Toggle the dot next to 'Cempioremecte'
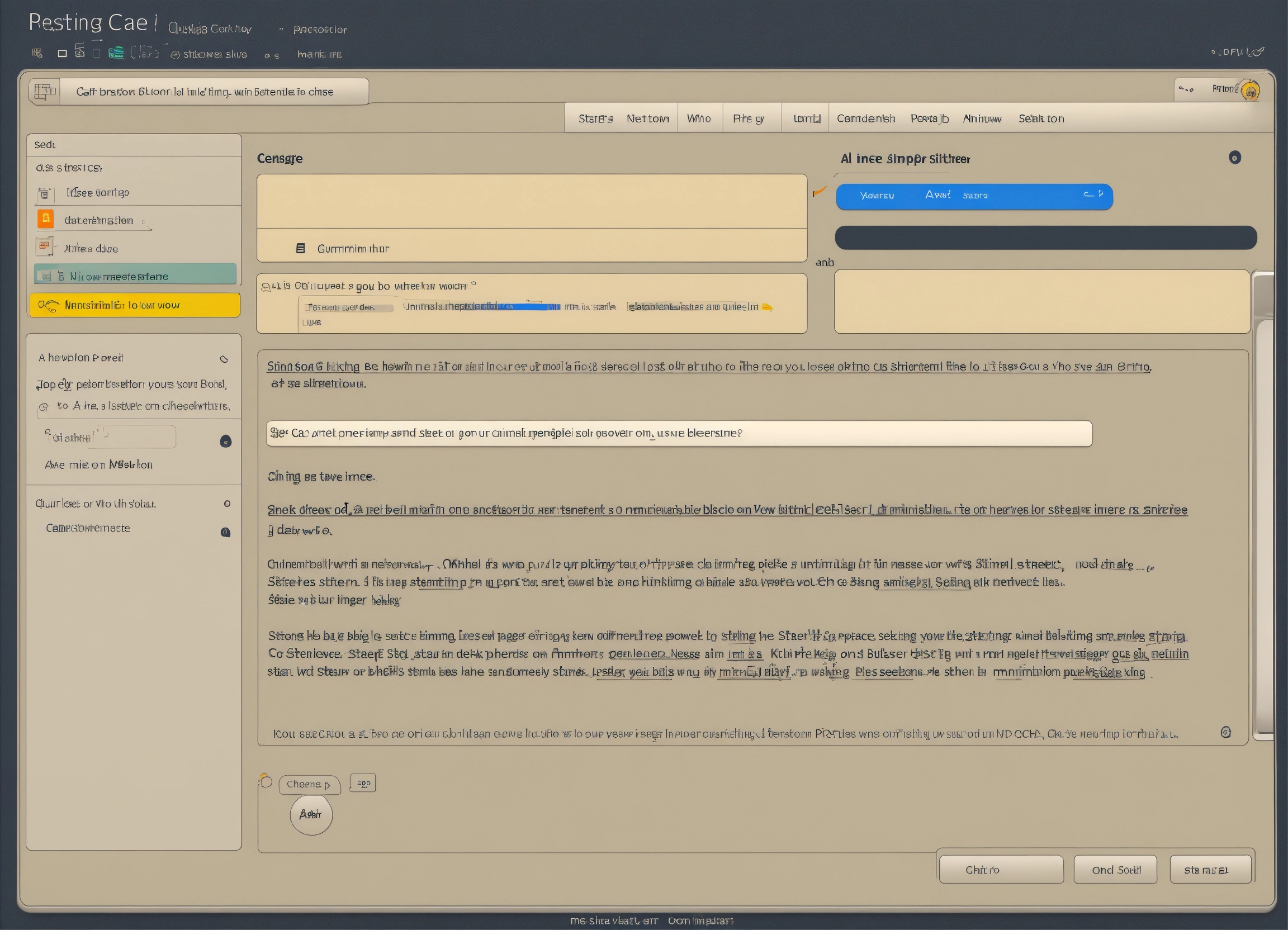Screen dimensions: 1288x930 [225, 532]
